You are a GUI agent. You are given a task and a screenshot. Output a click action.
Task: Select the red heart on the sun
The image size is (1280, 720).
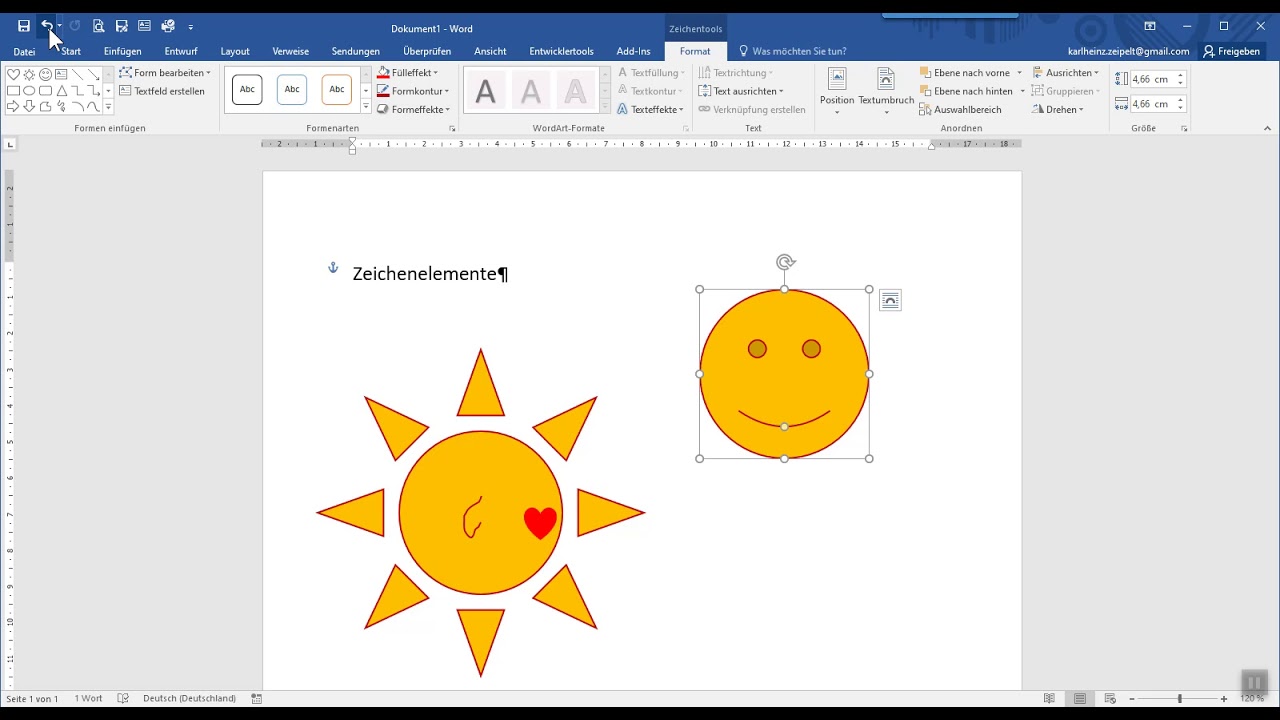coord(540,523)
